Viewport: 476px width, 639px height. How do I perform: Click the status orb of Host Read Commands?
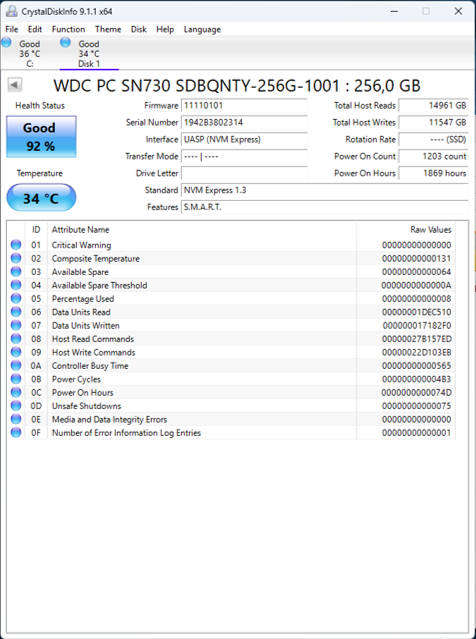pyautogui.click(x=16, y=339)
